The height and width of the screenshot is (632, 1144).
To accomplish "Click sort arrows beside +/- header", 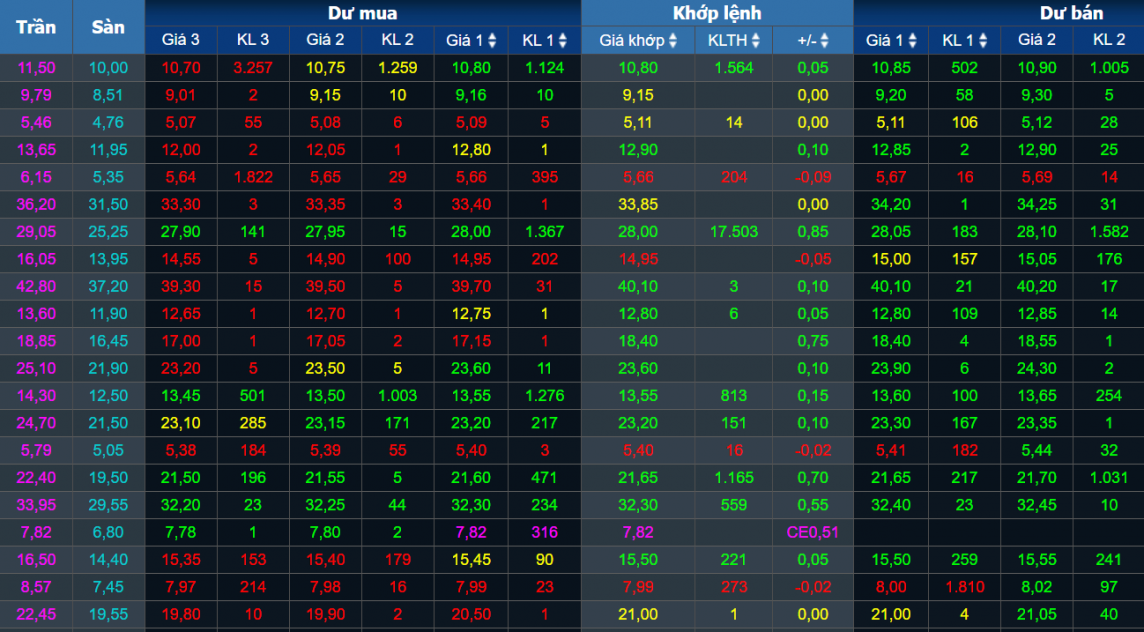I will 825,41.
